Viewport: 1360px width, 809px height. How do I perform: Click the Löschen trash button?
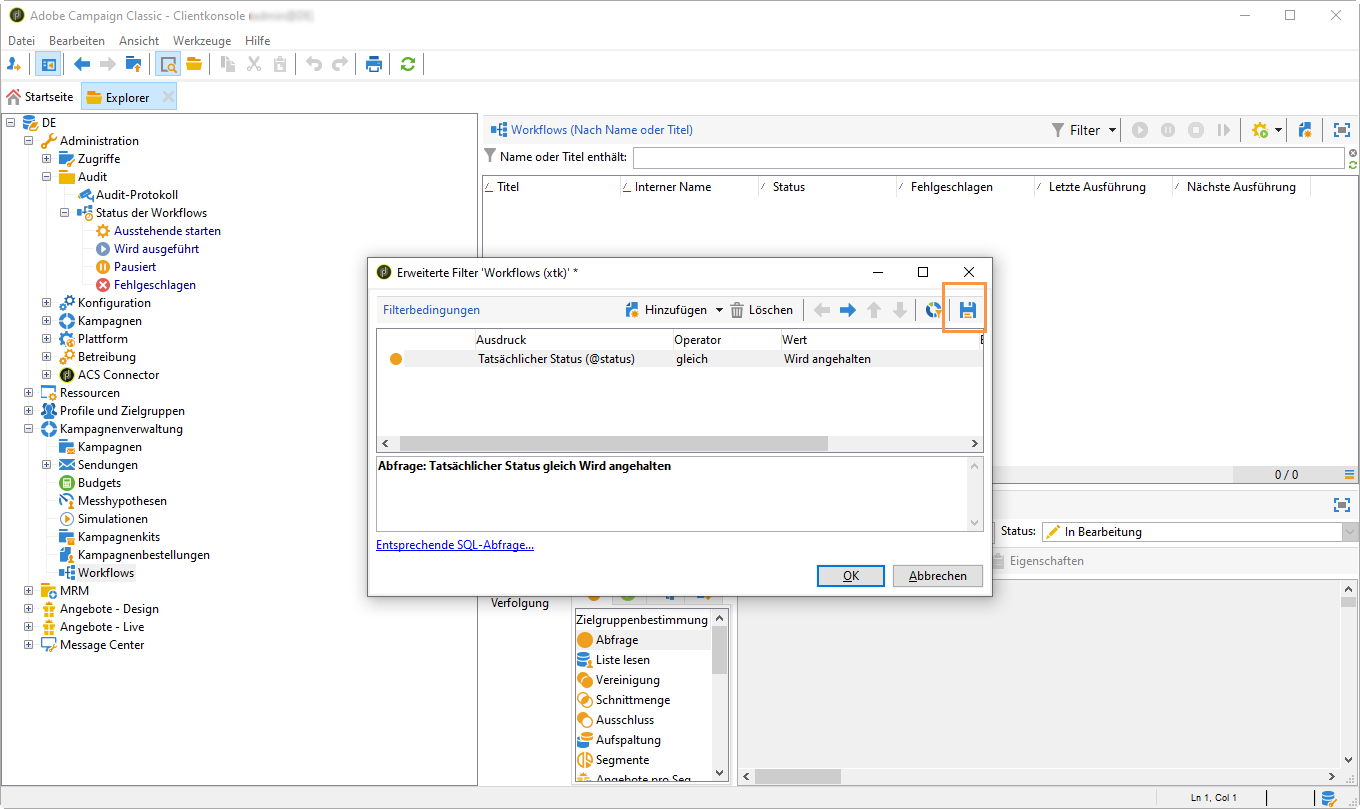761,310
